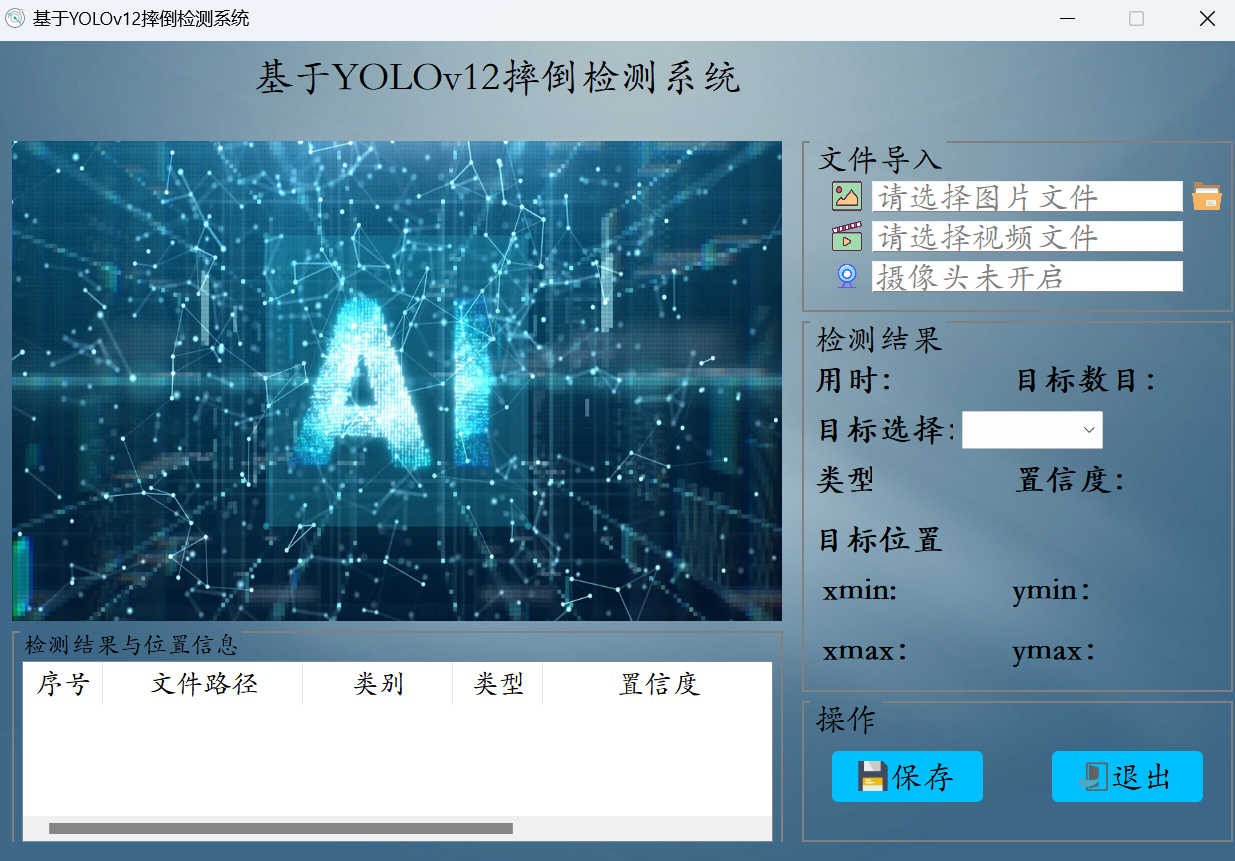Viewport: 1235px width, 861px height.
Task: Click the AI preview image area
Action: tap(397, 381)
